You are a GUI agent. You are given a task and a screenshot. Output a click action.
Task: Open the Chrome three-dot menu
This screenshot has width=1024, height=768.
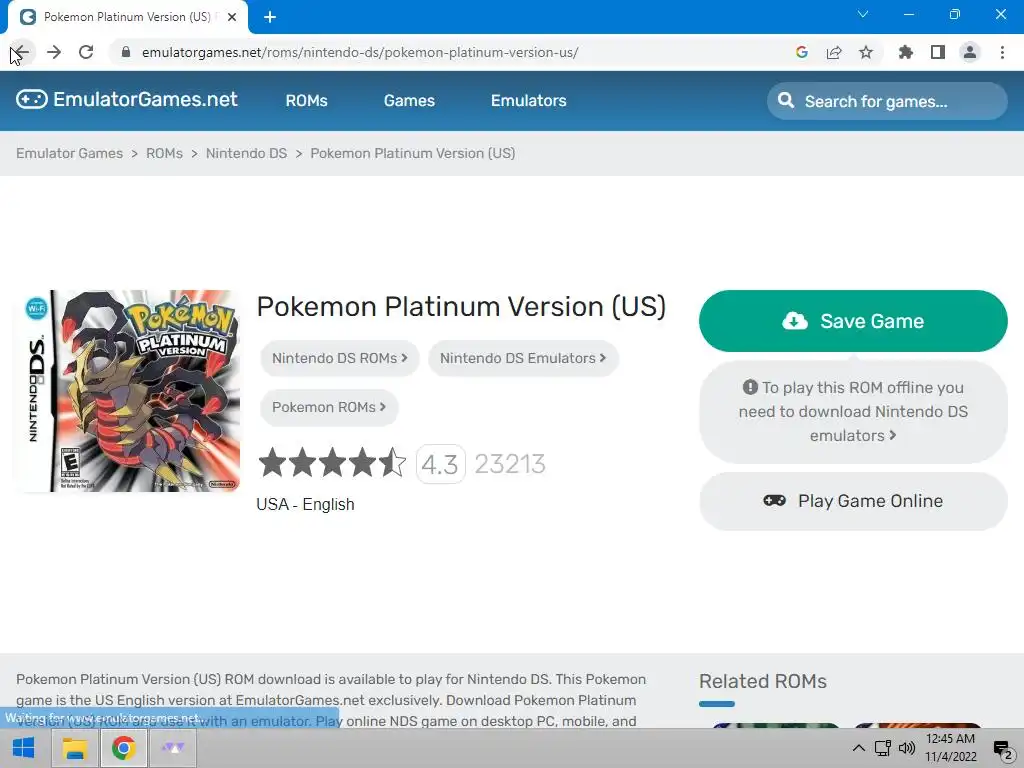click(x=1002, y=52)
